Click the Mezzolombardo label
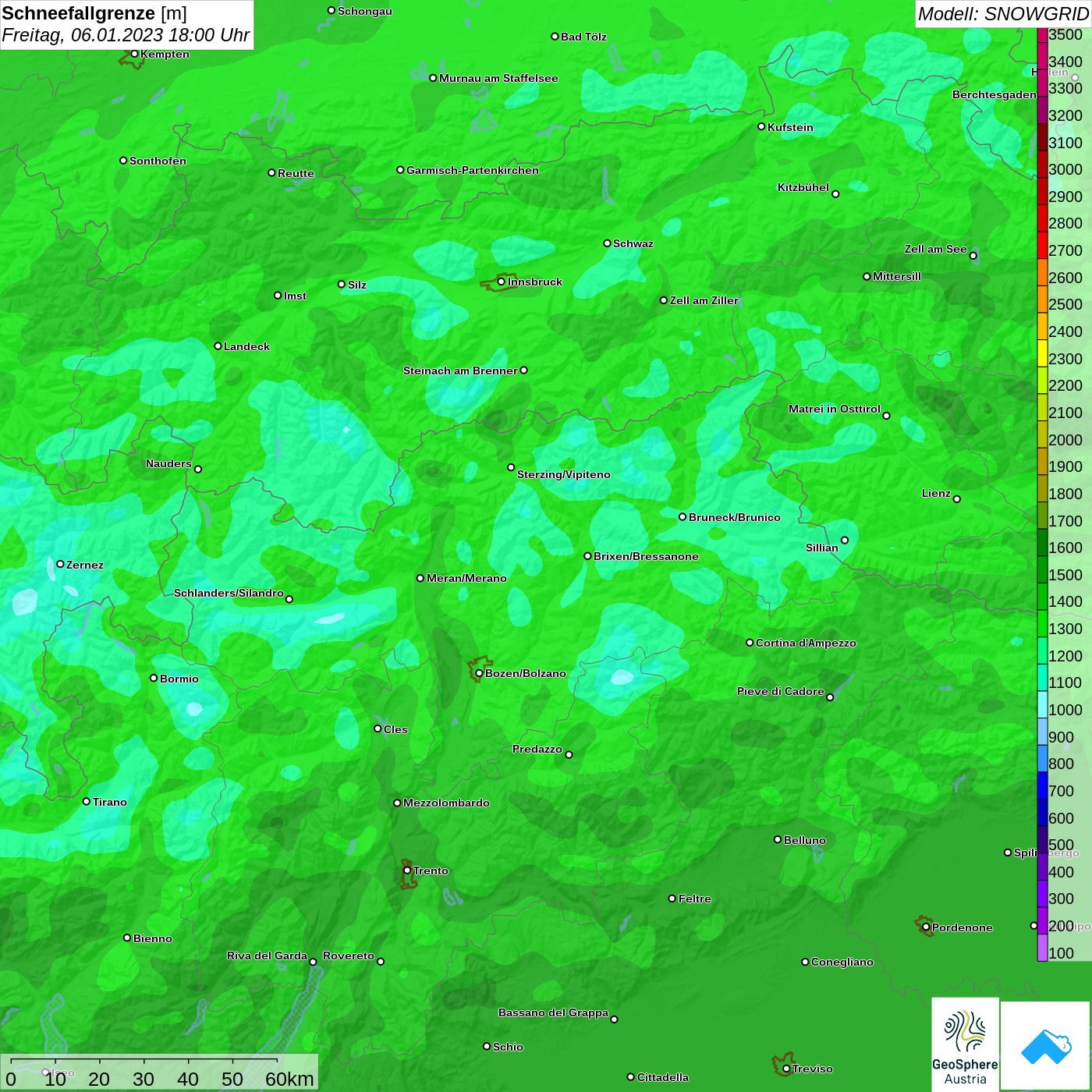 click(x=447, y=803)
